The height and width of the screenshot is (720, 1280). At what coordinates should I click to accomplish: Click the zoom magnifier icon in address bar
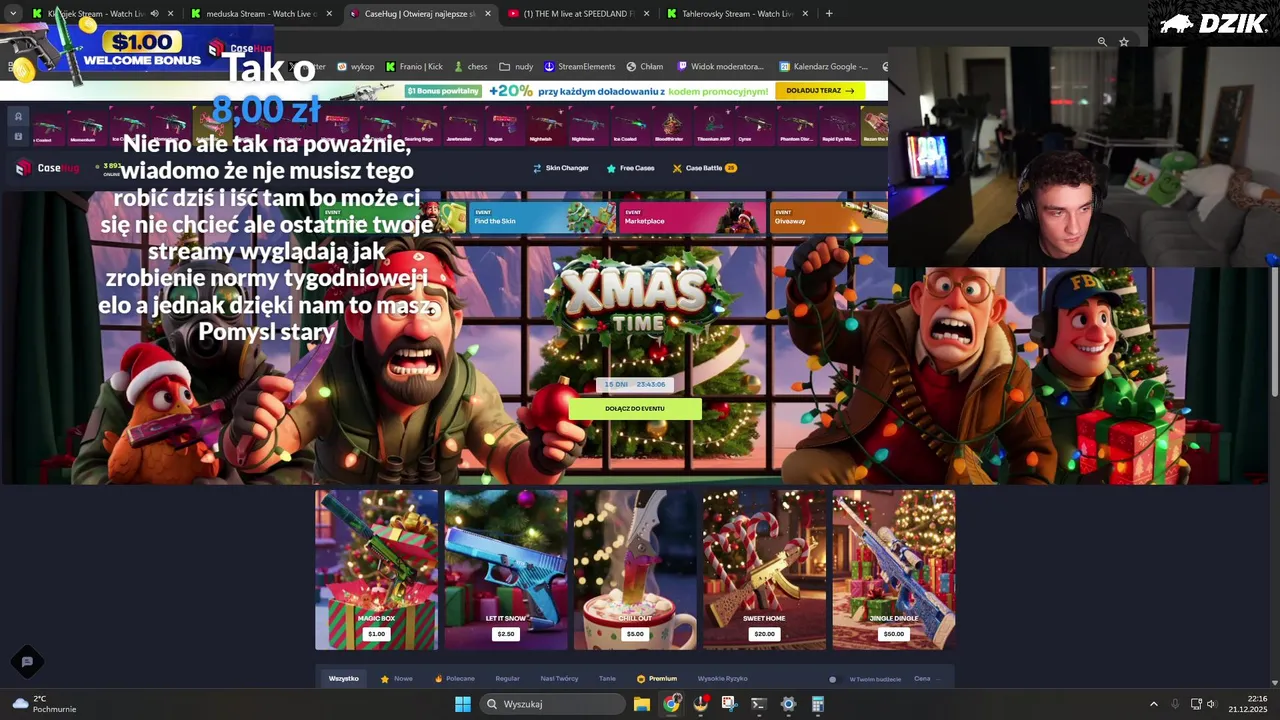1102,42
